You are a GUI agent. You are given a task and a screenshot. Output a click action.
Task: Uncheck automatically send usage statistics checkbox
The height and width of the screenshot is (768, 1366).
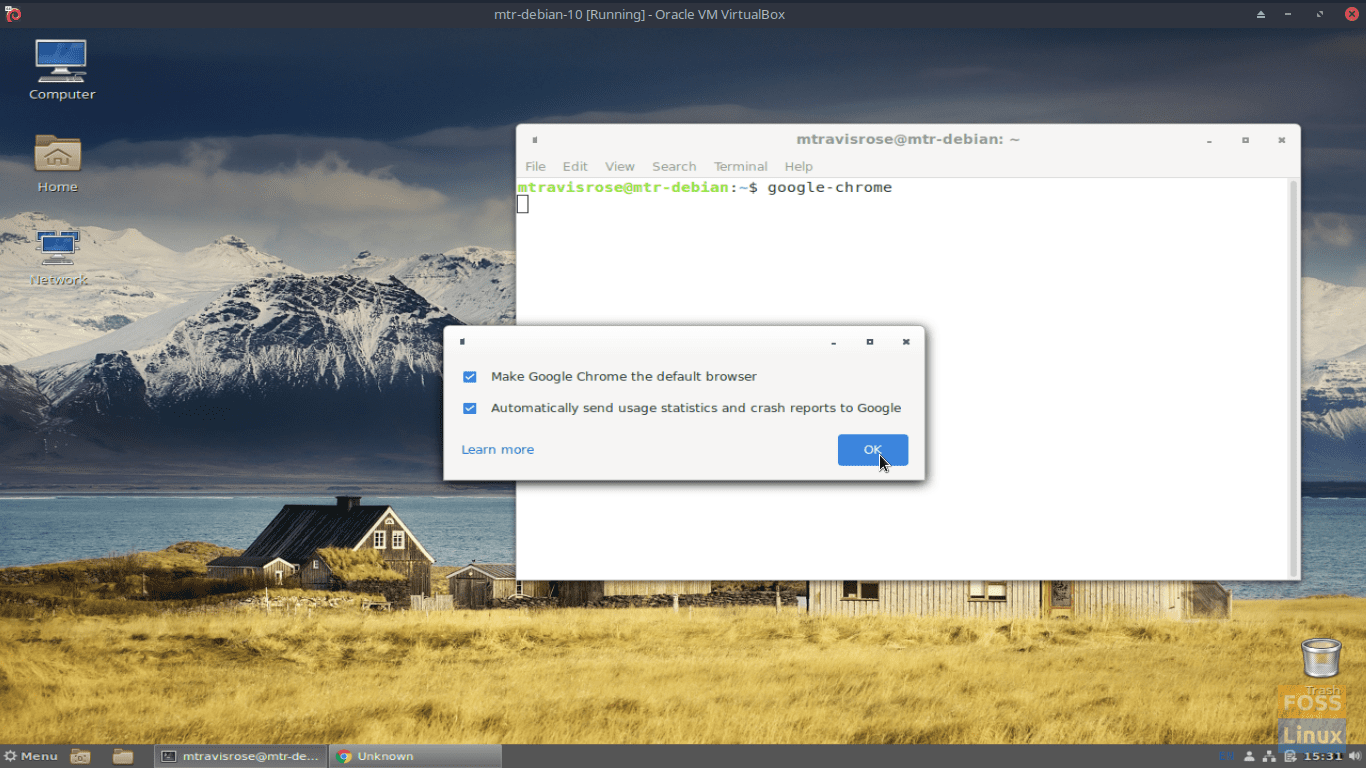[470, 408]
